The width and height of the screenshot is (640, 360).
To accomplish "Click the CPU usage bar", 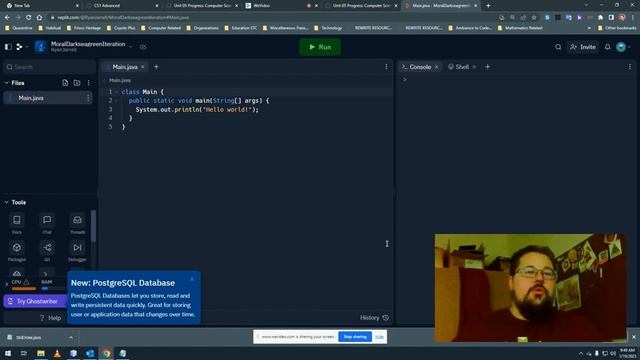I will coord(24,289).
